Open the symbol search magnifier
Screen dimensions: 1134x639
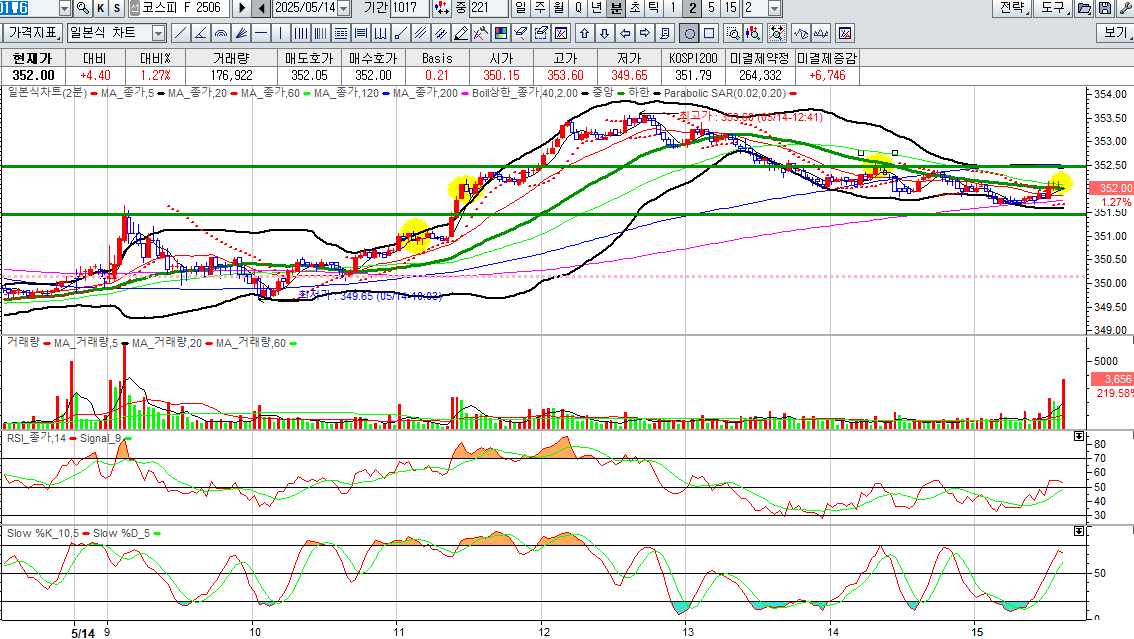(x=82, y=8)
